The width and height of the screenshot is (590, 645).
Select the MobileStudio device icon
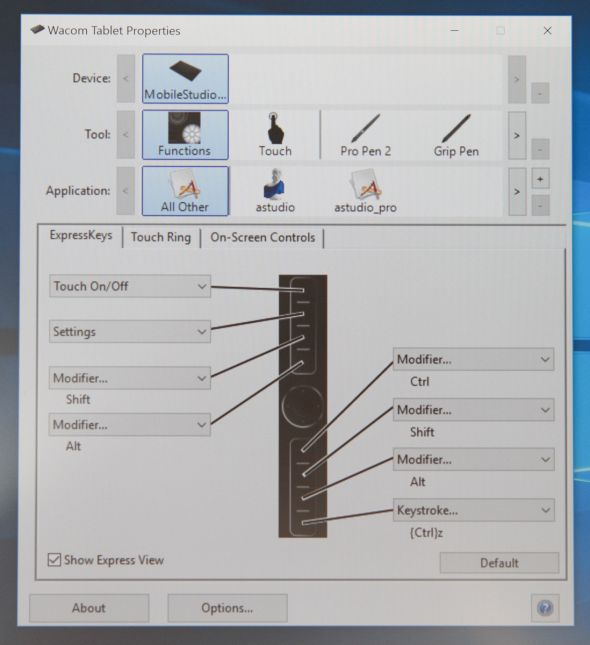click(185, 79)
